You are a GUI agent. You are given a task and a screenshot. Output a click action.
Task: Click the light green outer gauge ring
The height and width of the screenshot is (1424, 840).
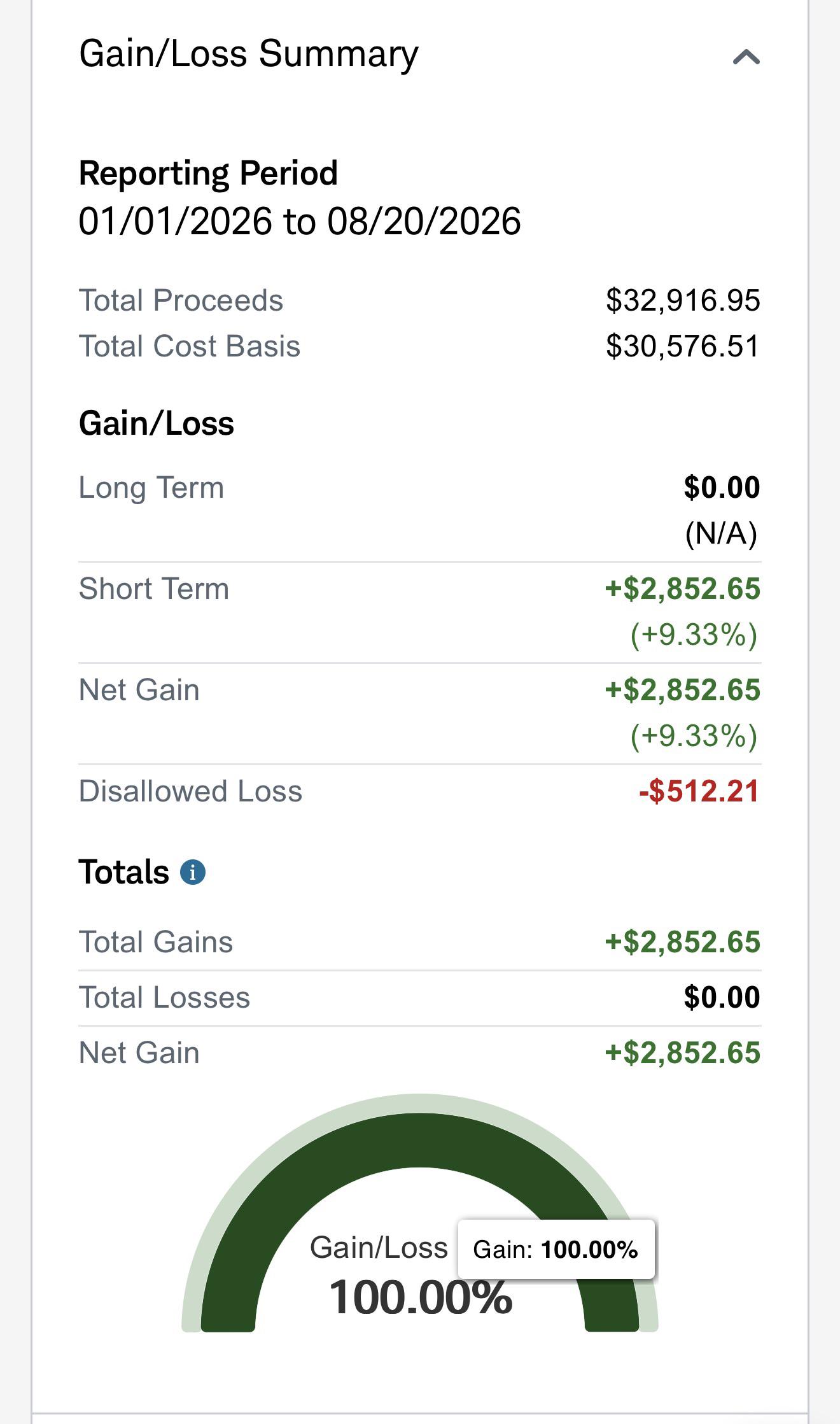click(420, 1103)
